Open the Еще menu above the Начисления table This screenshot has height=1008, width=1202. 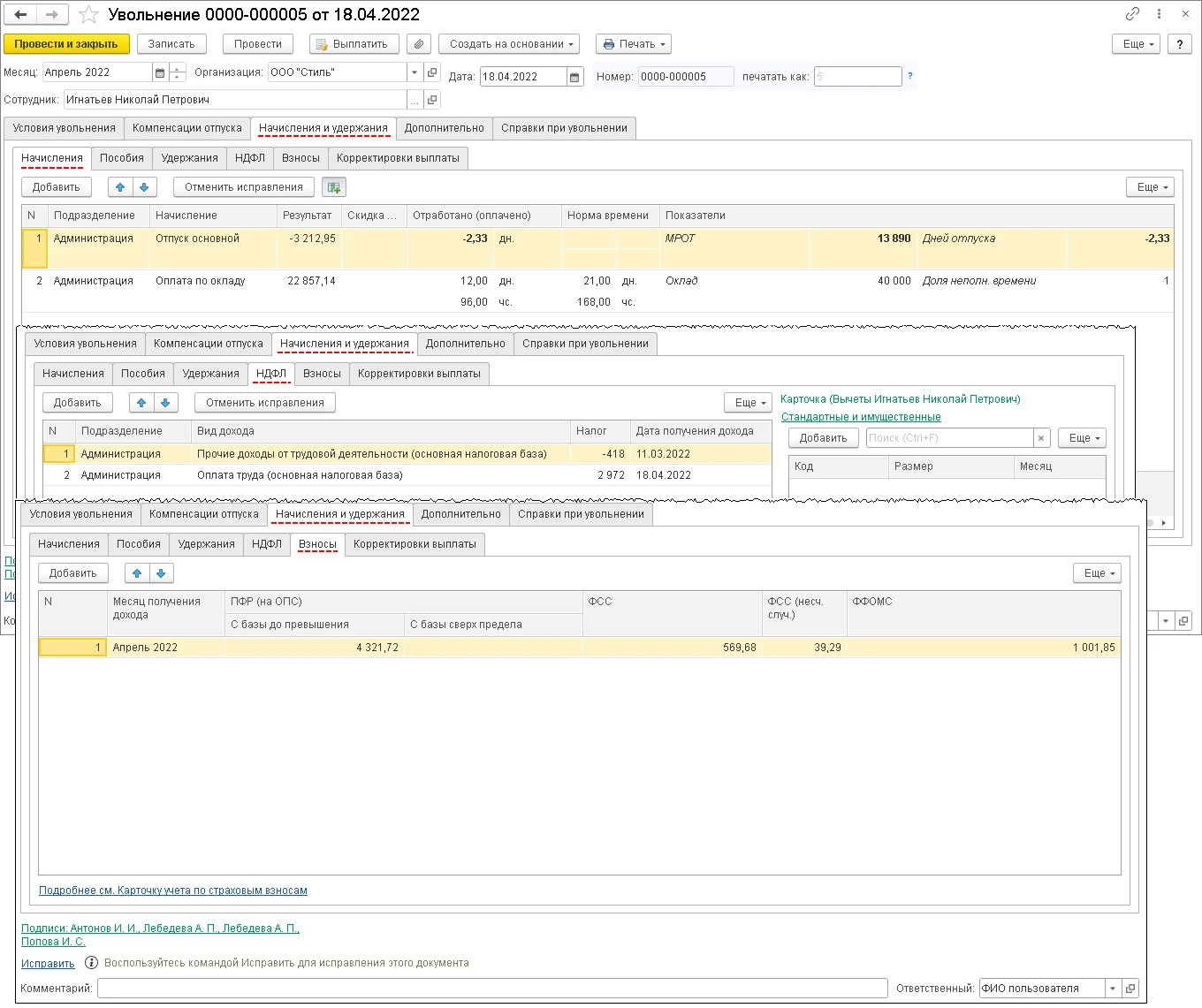(1151, 187)
